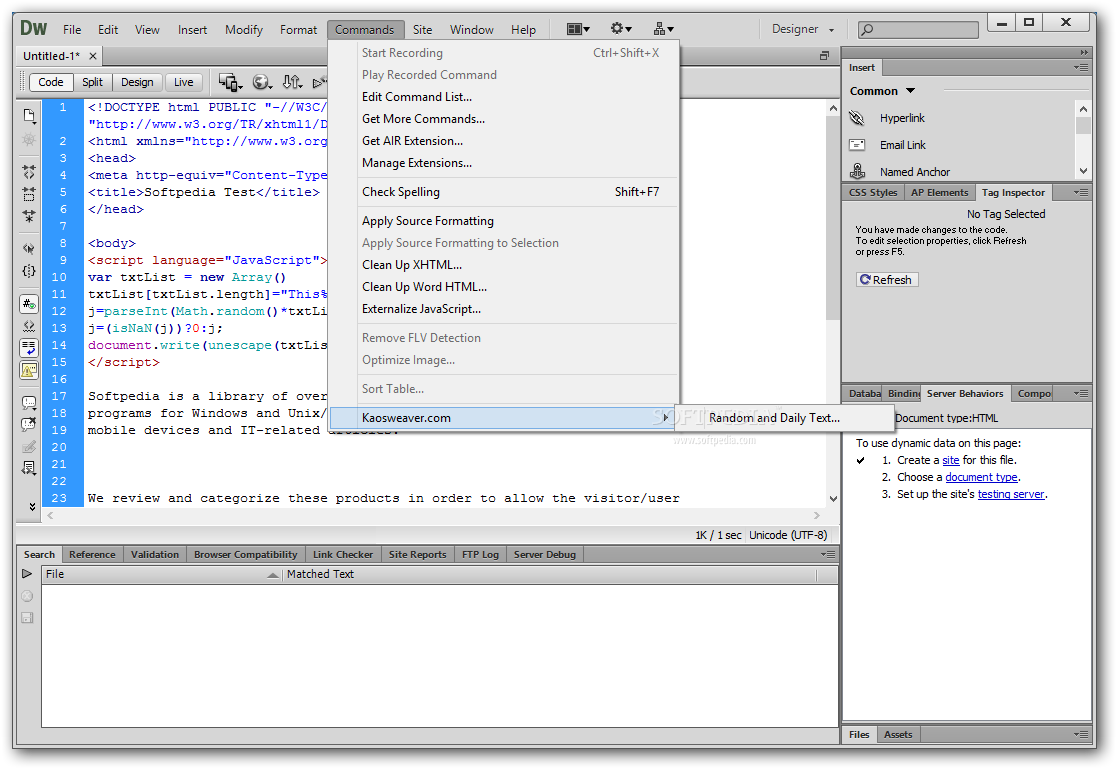The image size is (1117, 769).
Task: Click Remove Comment icon in coding toolbar
Action: [x=28, y=425]
